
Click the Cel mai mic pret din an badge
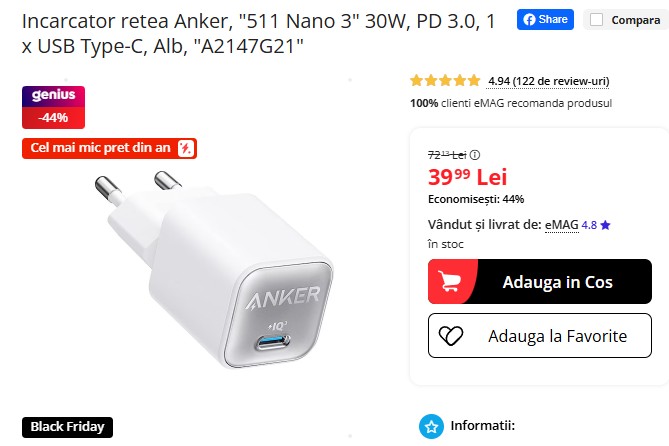pyautogui.click(x=109, y=148)
